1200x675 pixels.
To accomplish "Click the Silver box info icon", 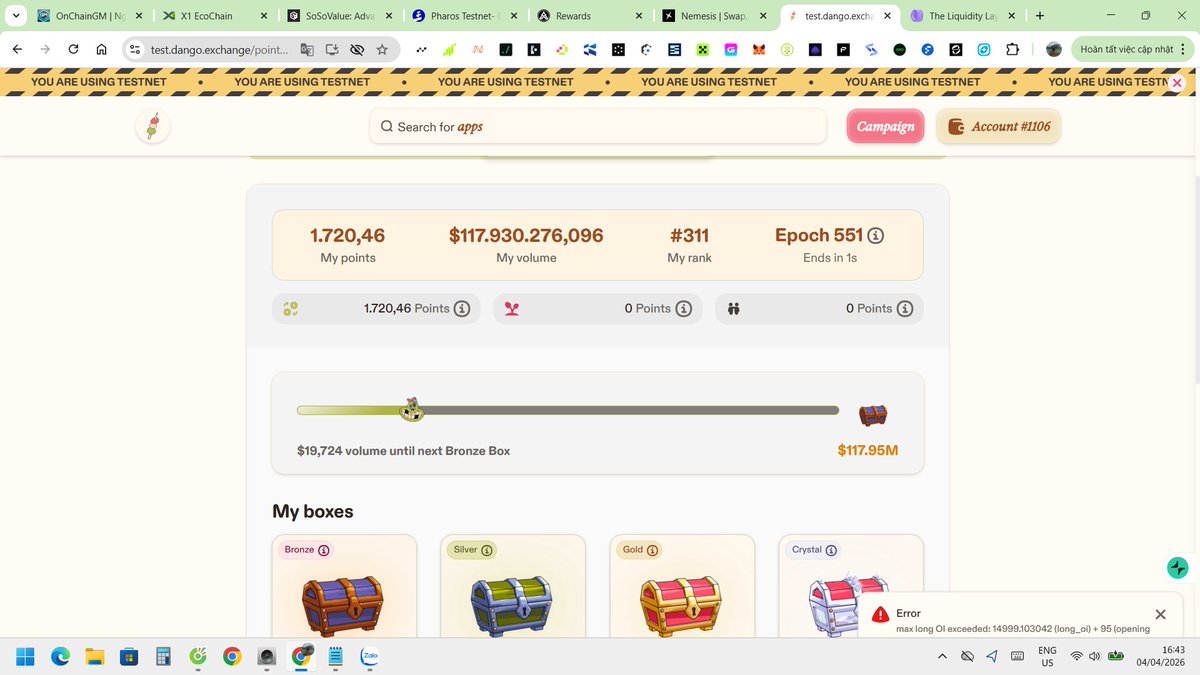I will coord(487,550).
